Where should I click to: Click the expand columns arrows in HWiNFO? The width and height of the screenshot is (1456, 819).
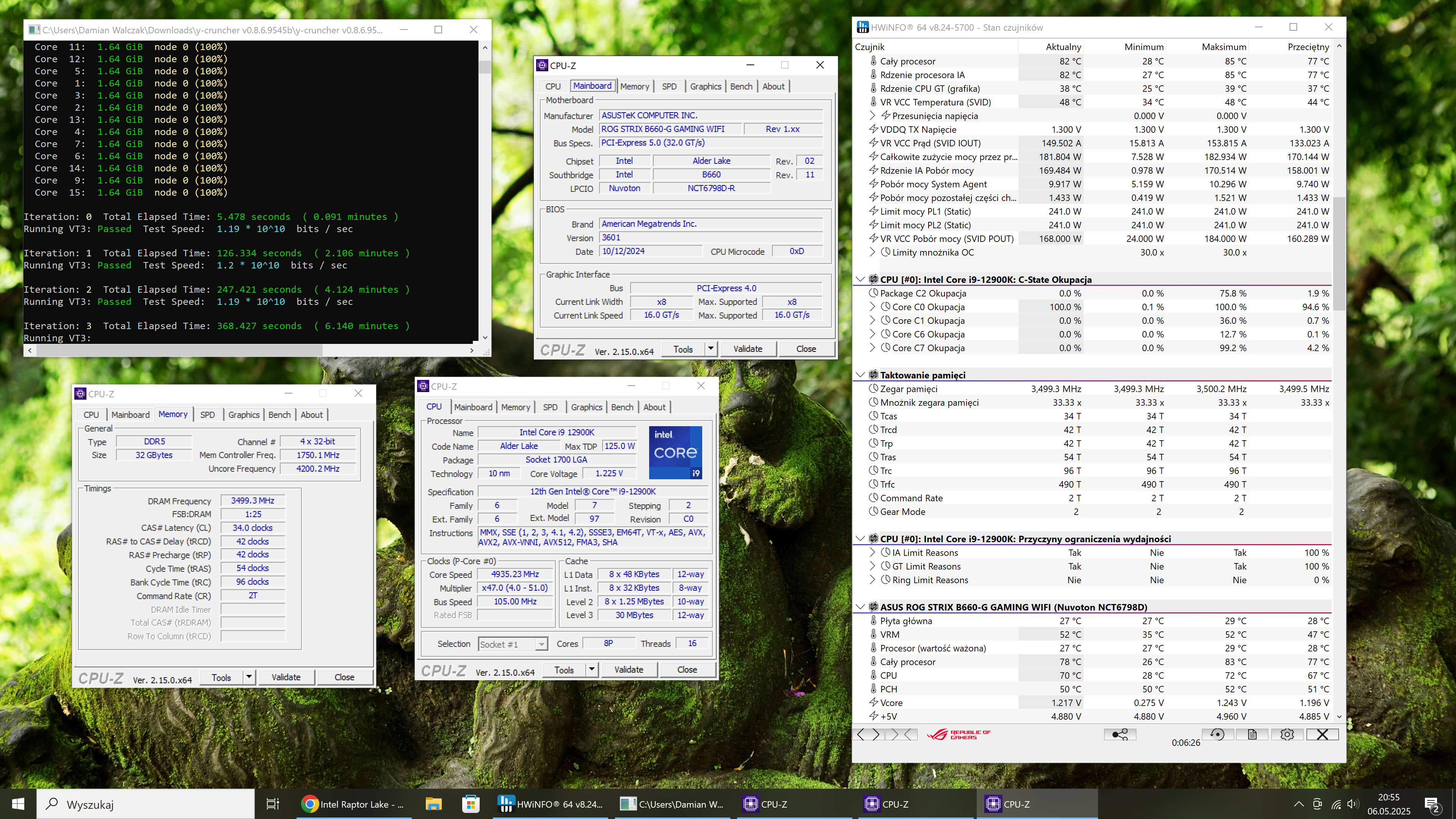(x=868, y=734)
